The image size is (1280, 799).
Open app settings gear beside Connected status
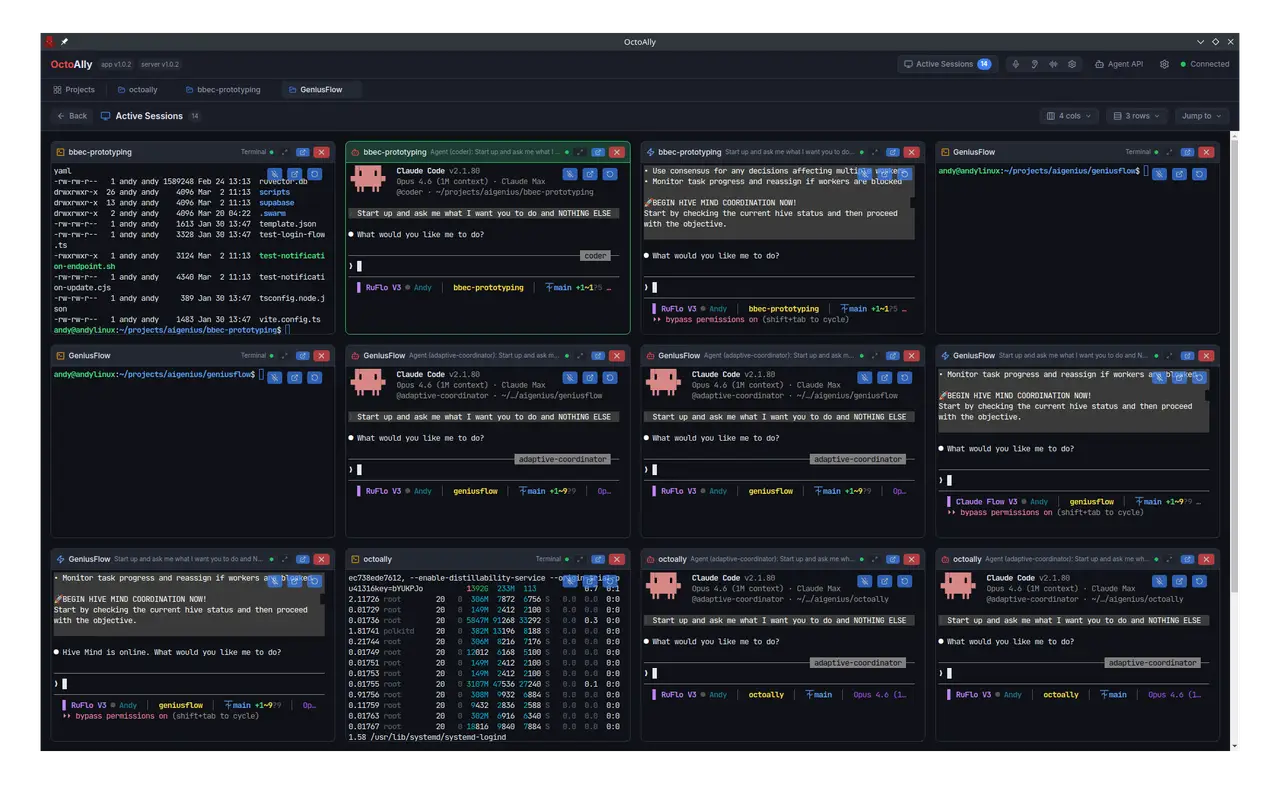click(x=1164, y=64)
